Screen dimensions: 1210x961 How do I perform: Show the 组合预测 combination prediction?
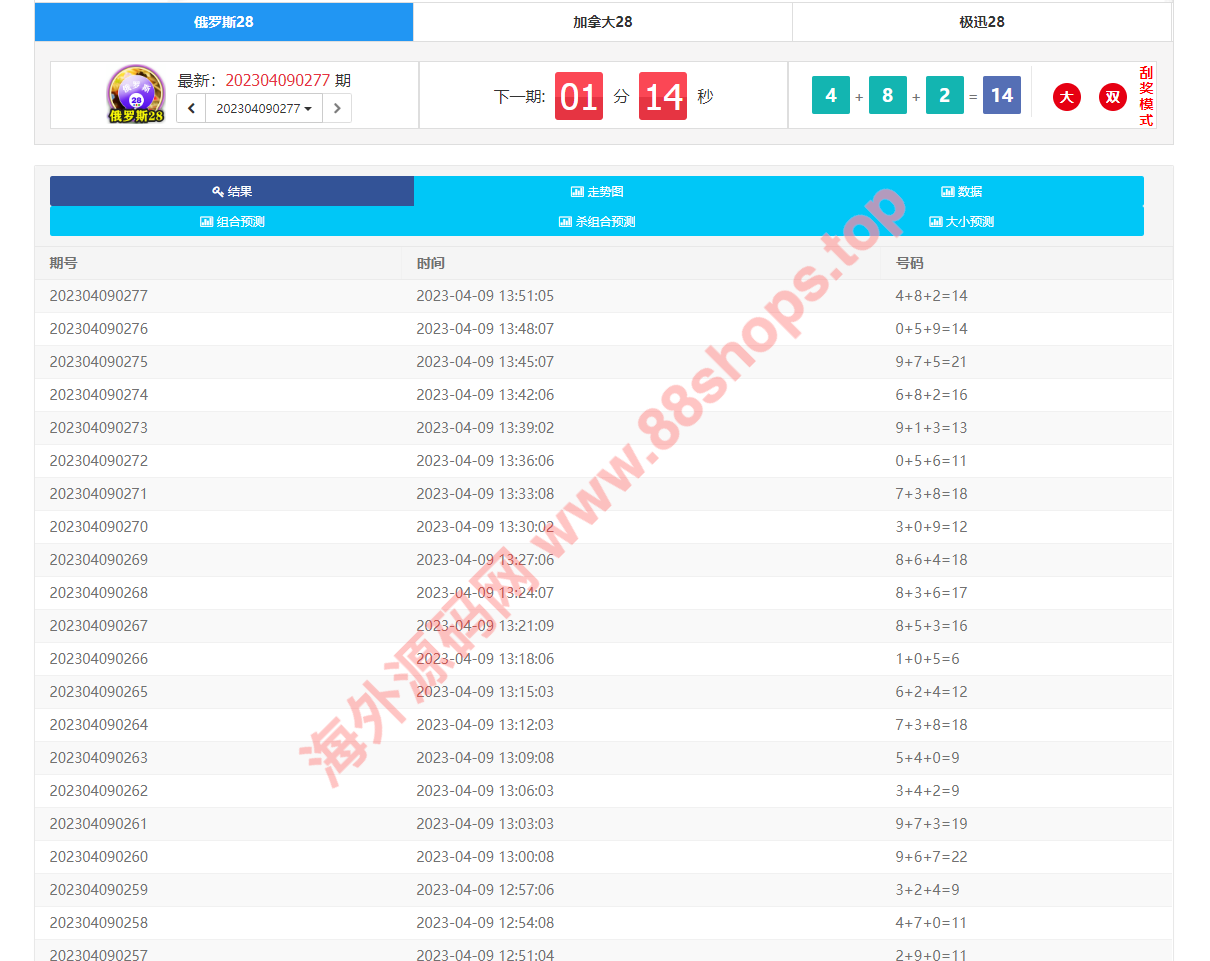point(232,222)
